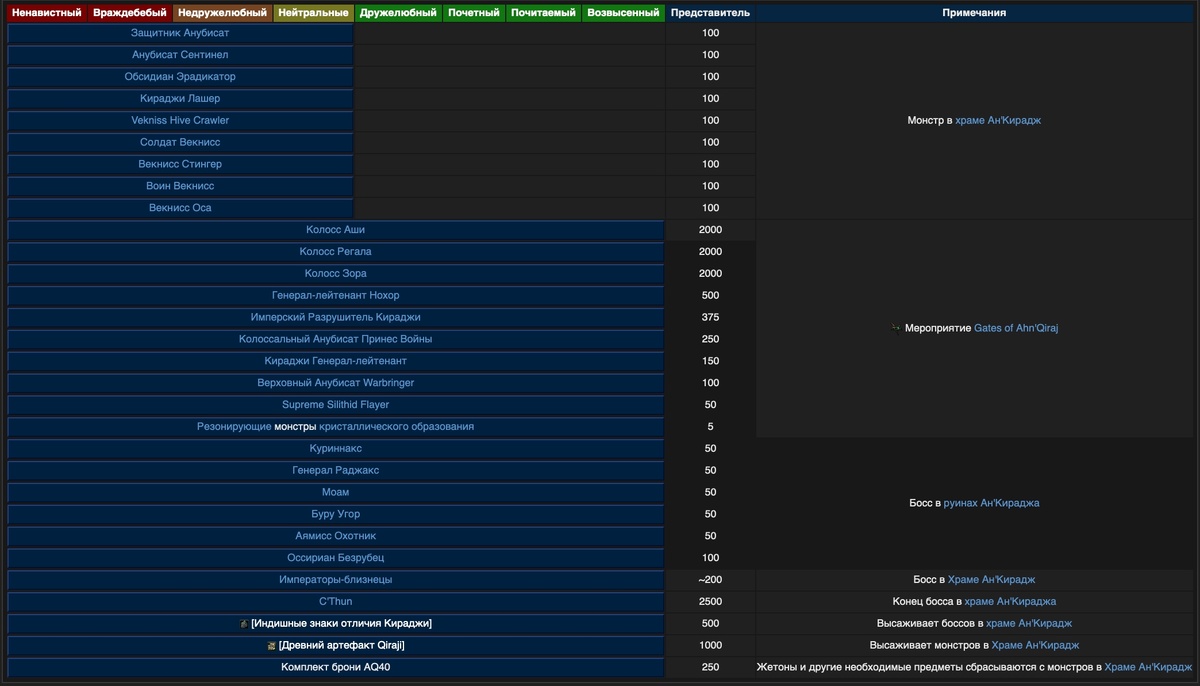1200x686 pixels.
Task: Select the Возвысенный header cell
Action: point(624,13)
